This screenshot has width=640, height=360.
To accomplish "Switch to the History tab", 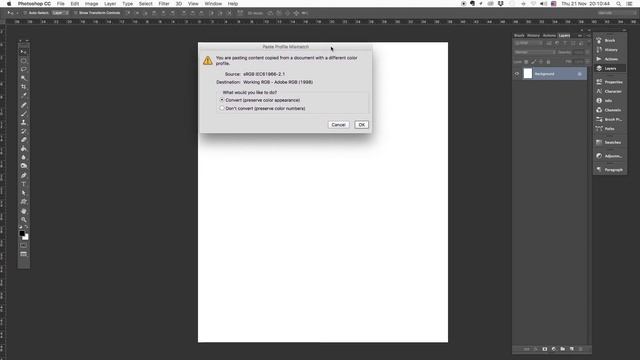I will coord(533,36).
